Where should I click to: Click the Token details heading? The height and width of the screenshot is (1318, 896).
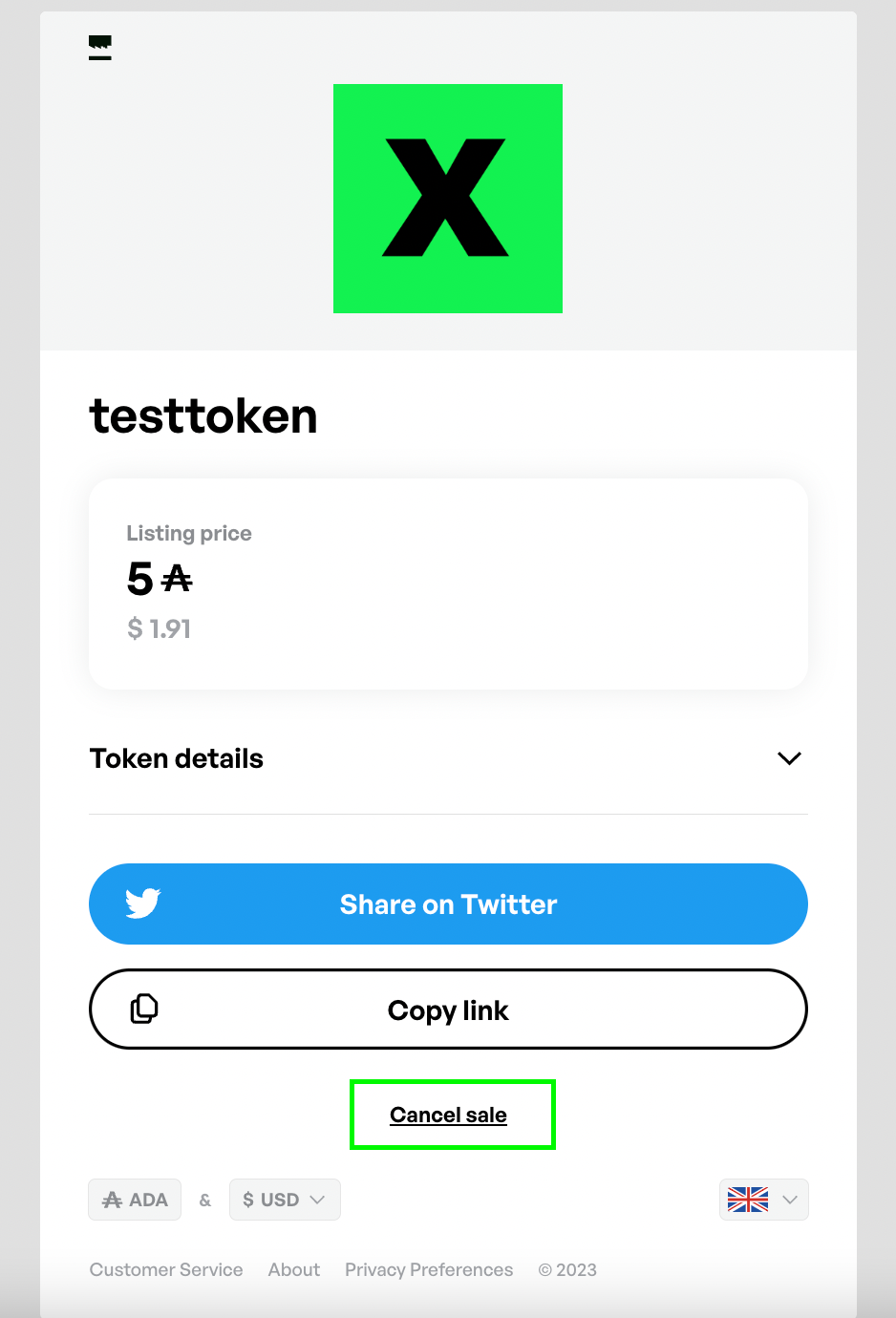pyautogui.click(x=177, y=758)
